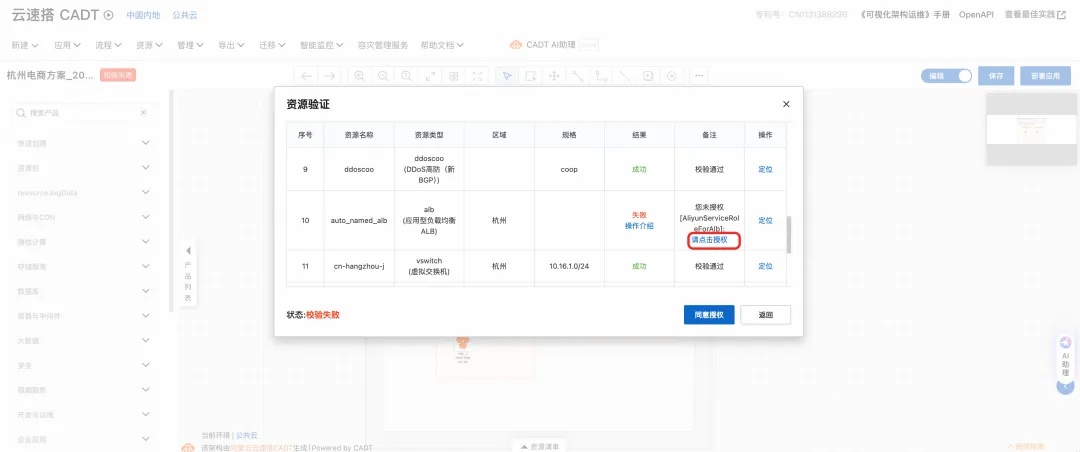
Task: Click the 保存 save button
Action: click(996, 76)
